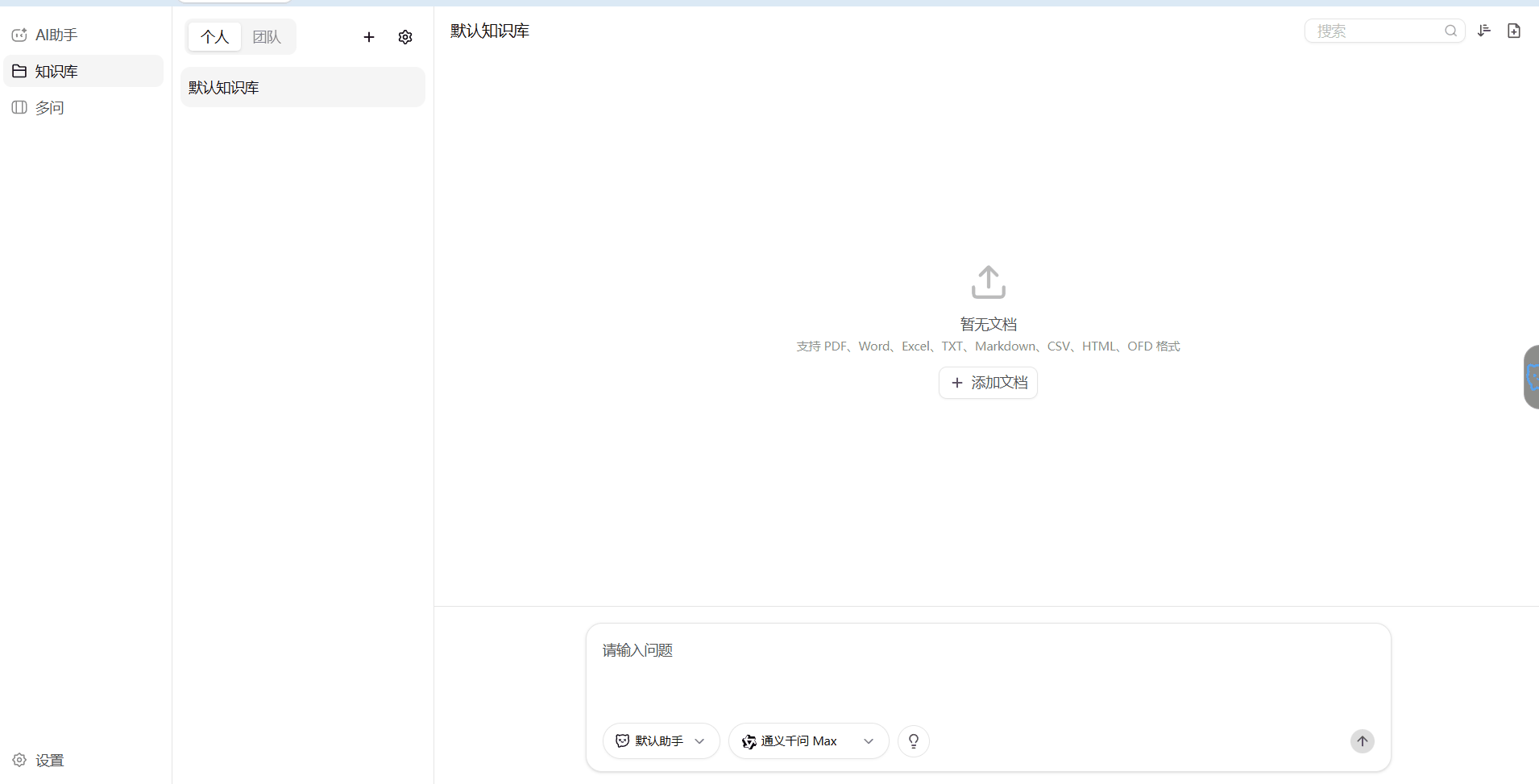The image size is (1539, 784).
Task: Click the 默认知识库 page title
Action: pyautogui.click(x=489, y=31)
